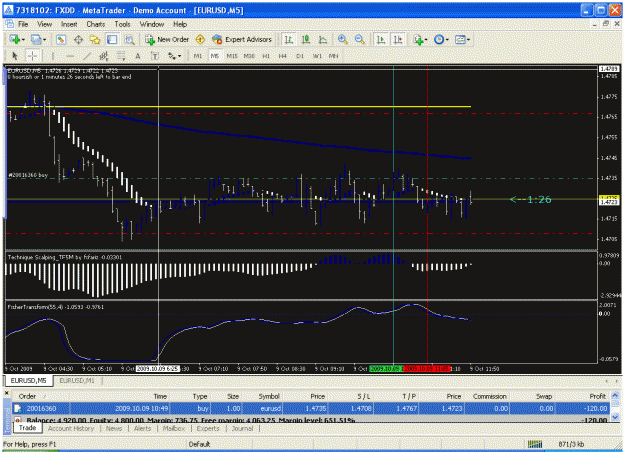This screenshot has width=625, height=452.
Task: Switch to M15 timeframe
Action: tap(232, 56)
